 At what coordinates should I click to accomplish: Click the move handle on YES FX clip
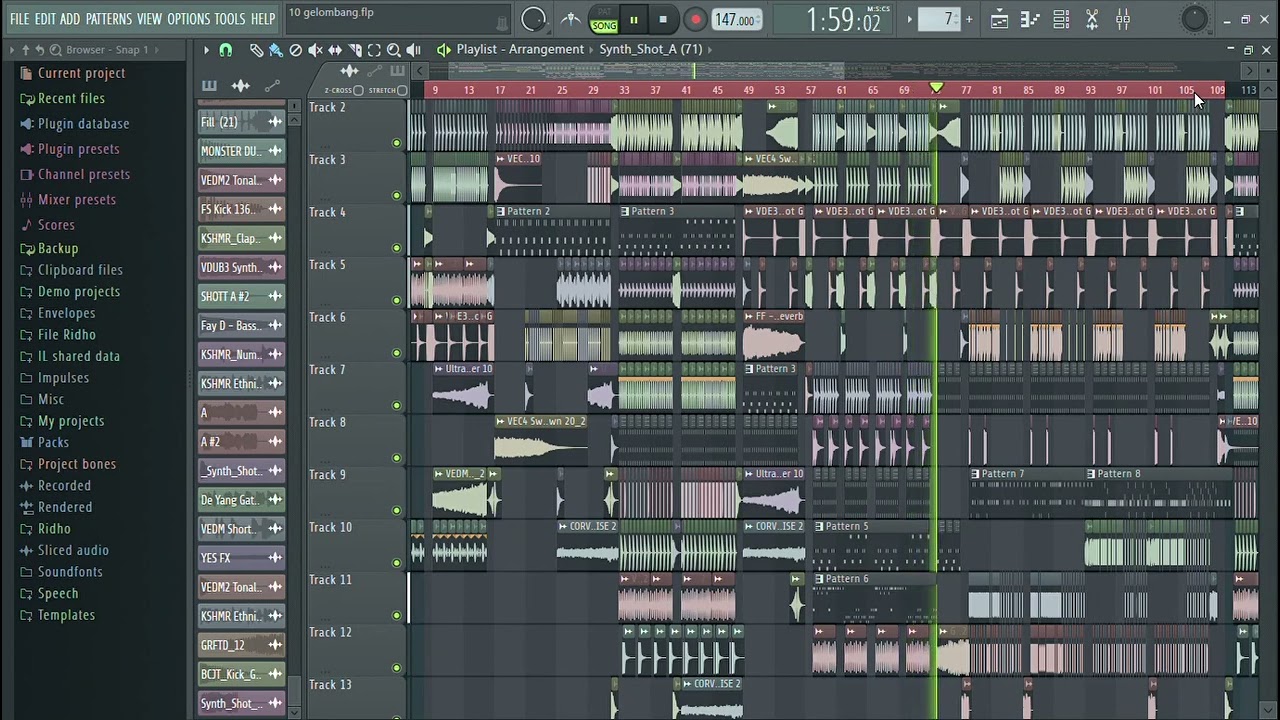(x=274, y=558)
